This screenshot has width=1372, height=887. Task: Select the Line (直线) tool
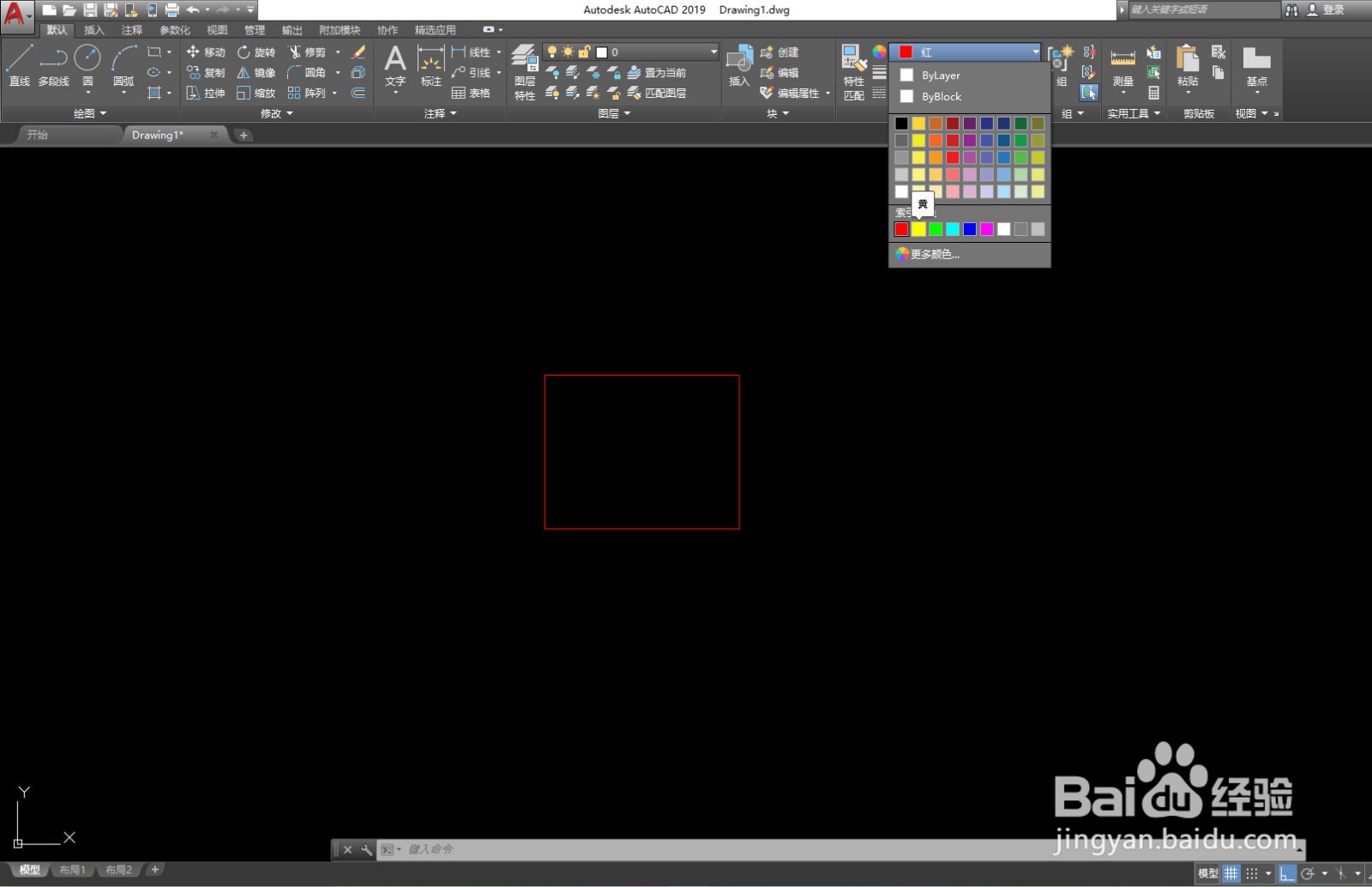pyautogui.click(x=19, y=65)
